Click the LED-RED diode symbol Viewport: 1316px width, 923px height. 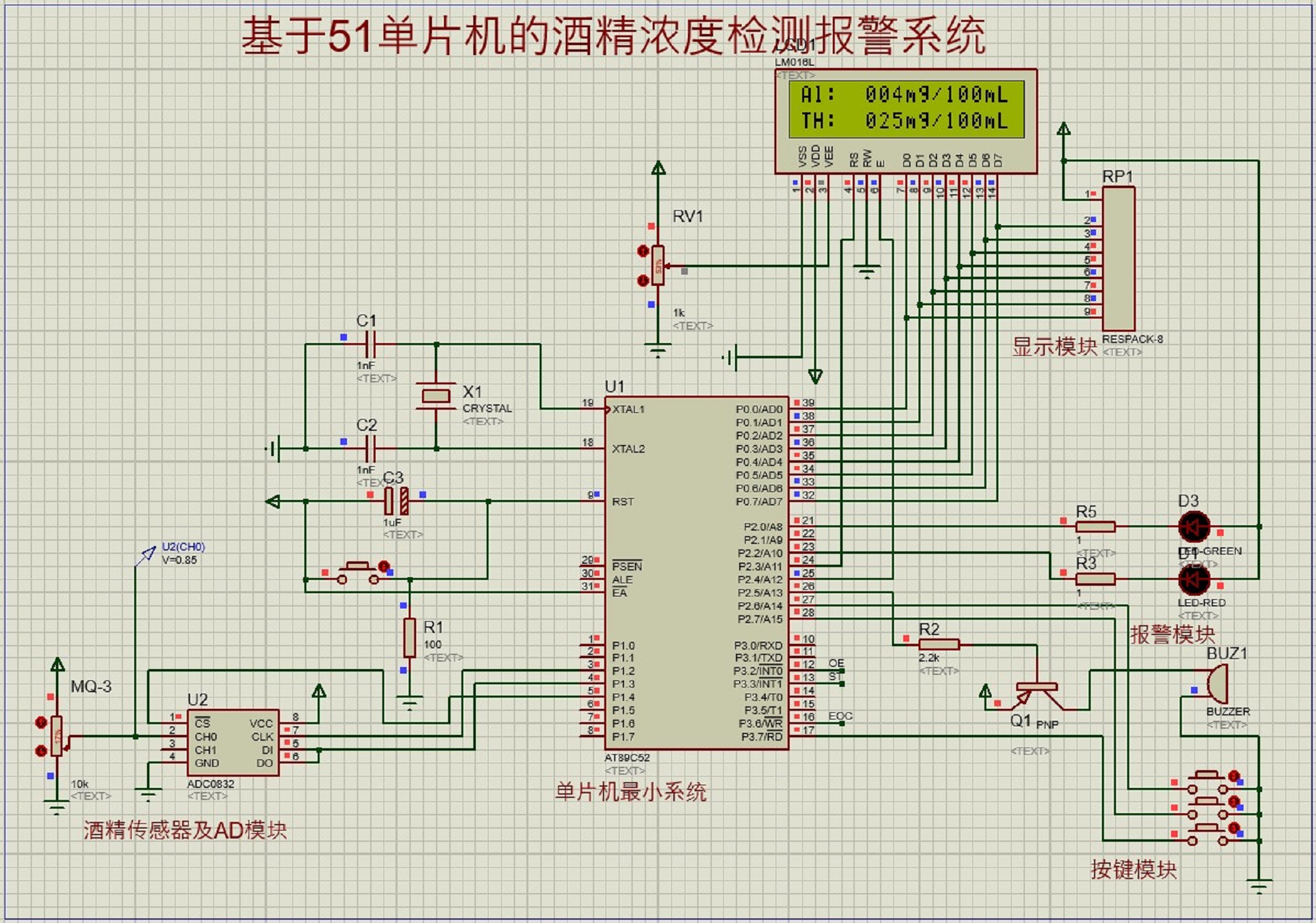[x=1194, y=579]
